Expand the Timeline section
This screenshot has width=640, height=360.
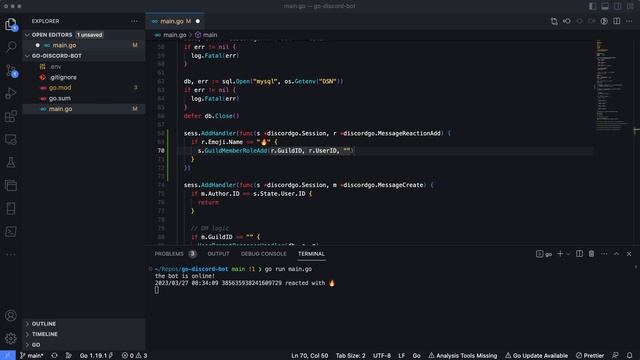pyautogui.click(x=84, y=334)
